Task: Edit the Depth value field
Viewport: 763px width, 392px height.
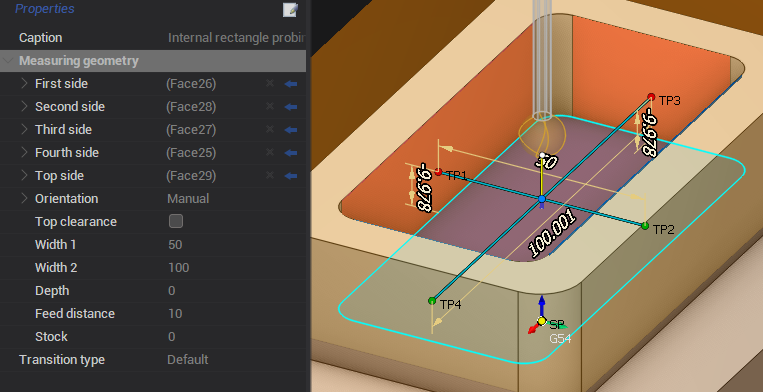Action: [171, 291]
